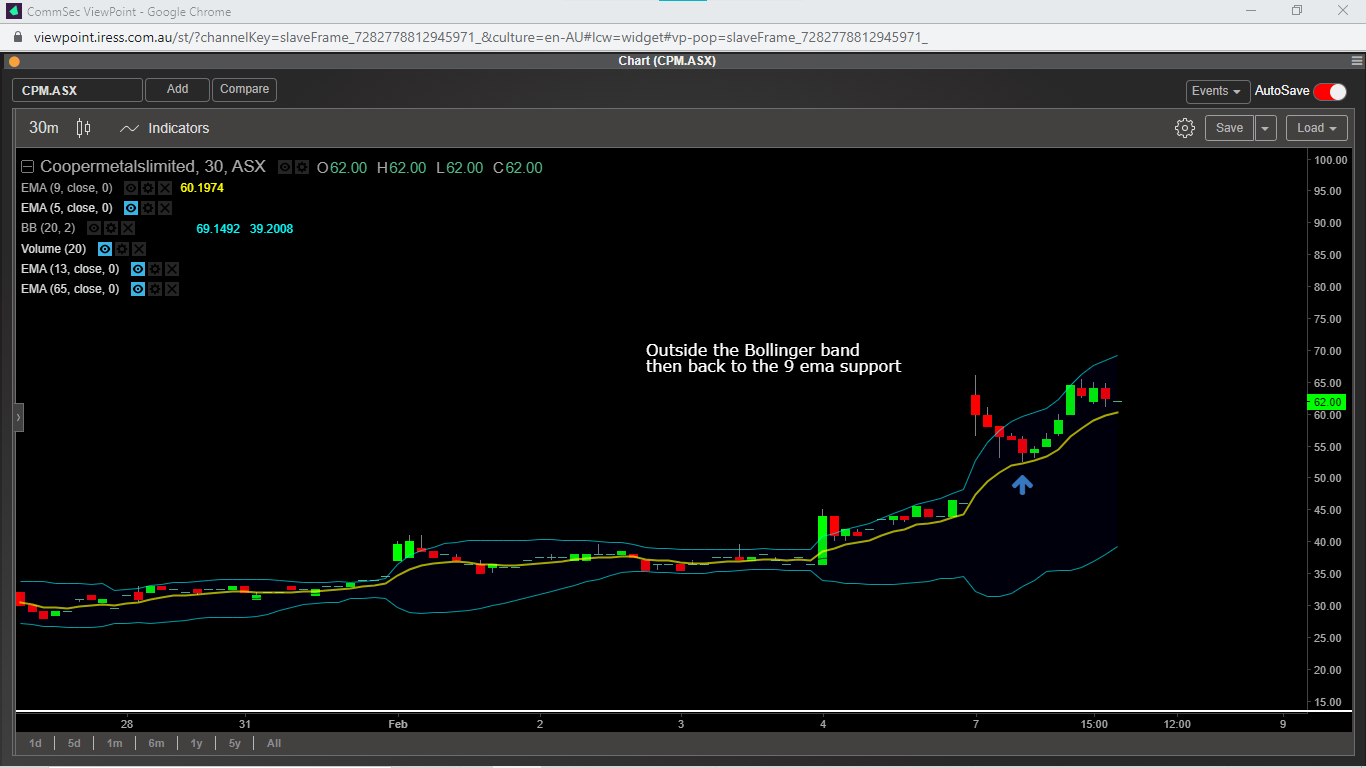Select the 5y time range
Image resolution: width=1366 pixels, height=768 pixels.
[x=235, y=743]
